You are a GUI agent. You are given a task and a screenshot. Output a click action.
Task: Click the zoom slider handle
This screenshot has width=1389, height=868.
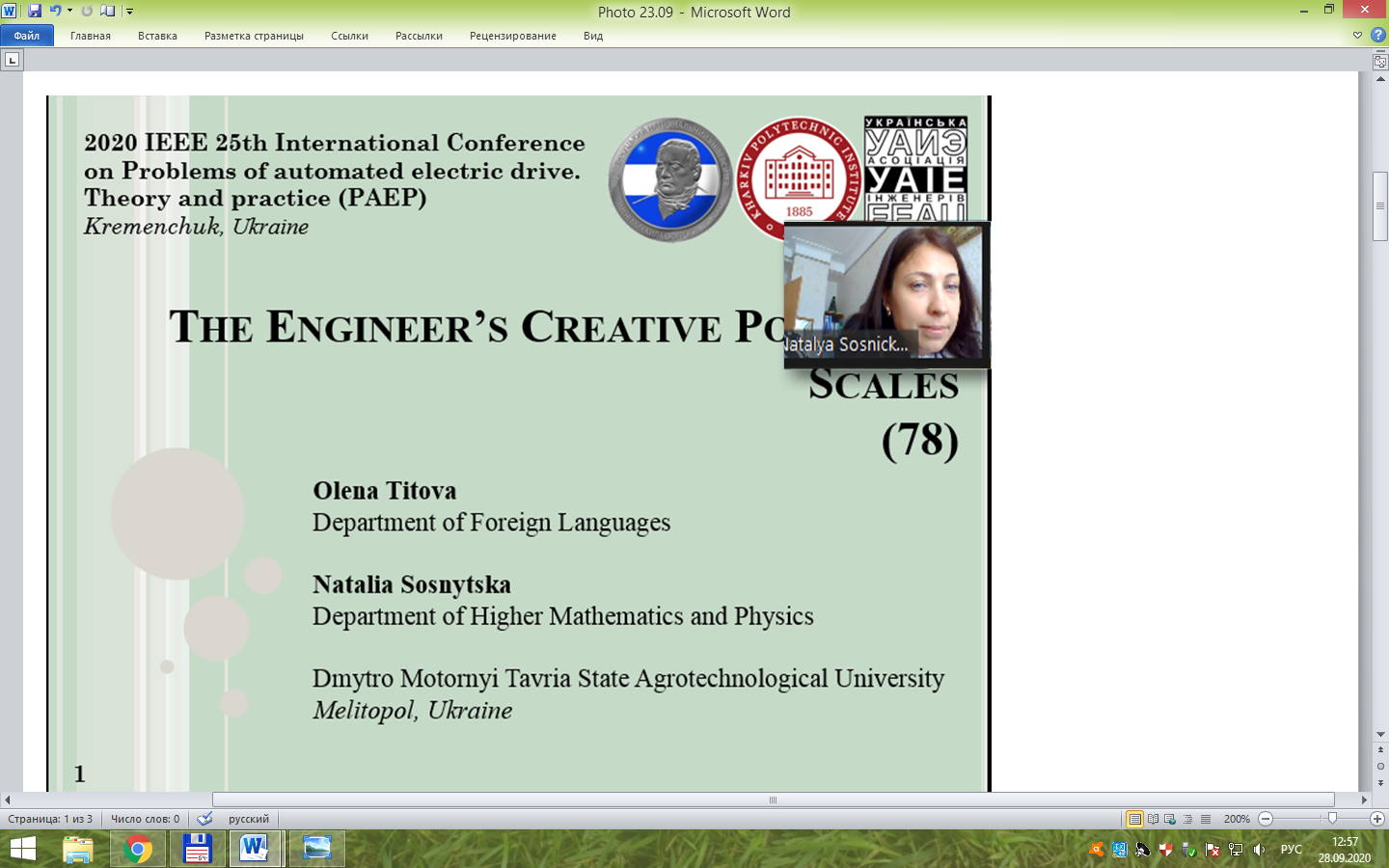click(1332, 819)
